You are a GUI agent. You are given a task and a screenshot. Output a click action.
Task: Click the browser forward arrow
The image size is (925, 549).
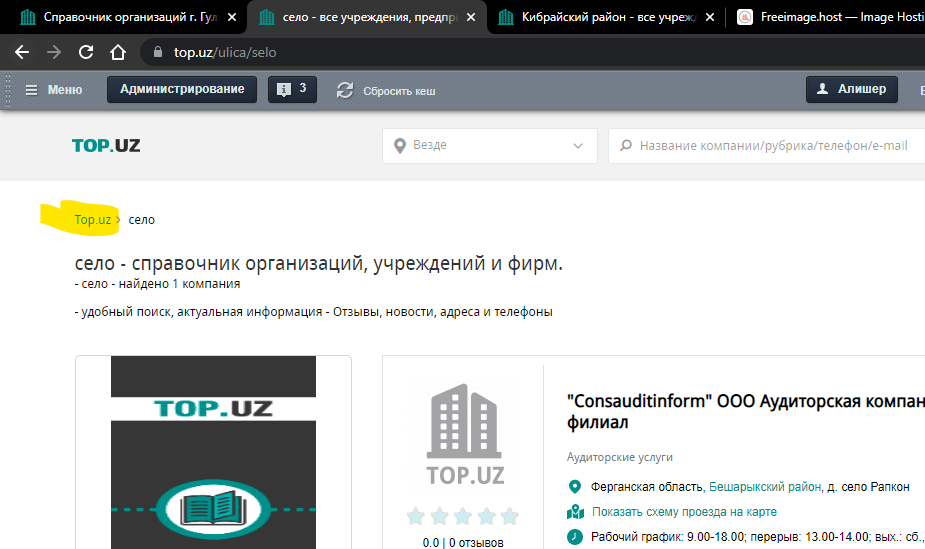[x=54, y=52]
